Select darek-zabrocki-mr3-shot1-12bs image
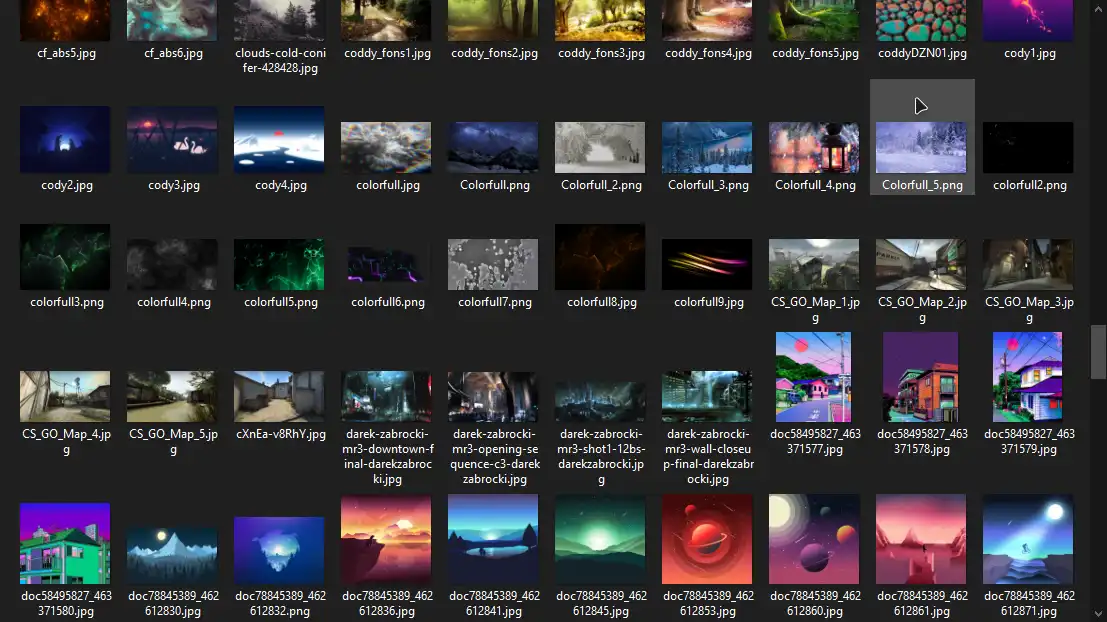This screenshot has height=622, width=1107. tap(600, 400)
